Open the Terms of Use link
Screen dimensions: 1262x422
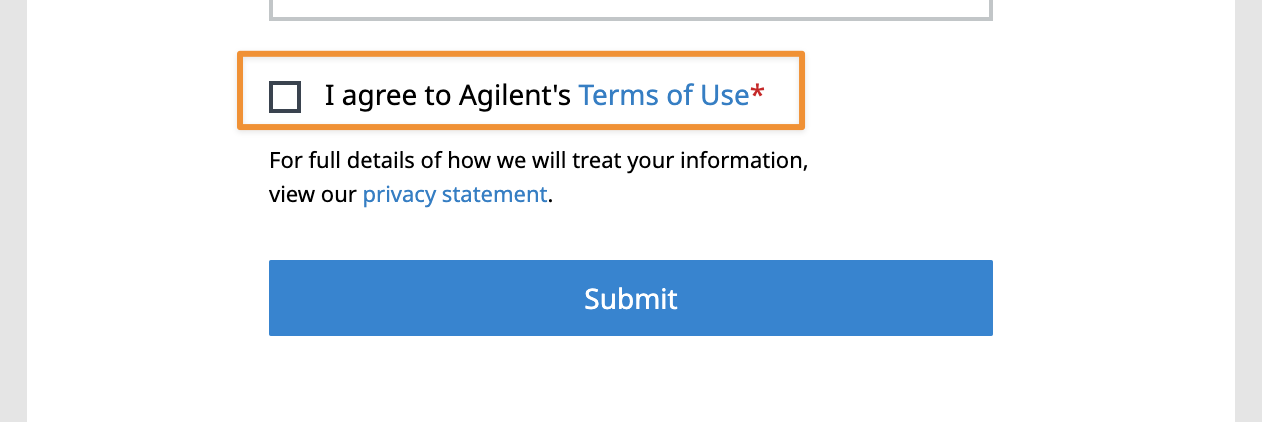[663, 96]
